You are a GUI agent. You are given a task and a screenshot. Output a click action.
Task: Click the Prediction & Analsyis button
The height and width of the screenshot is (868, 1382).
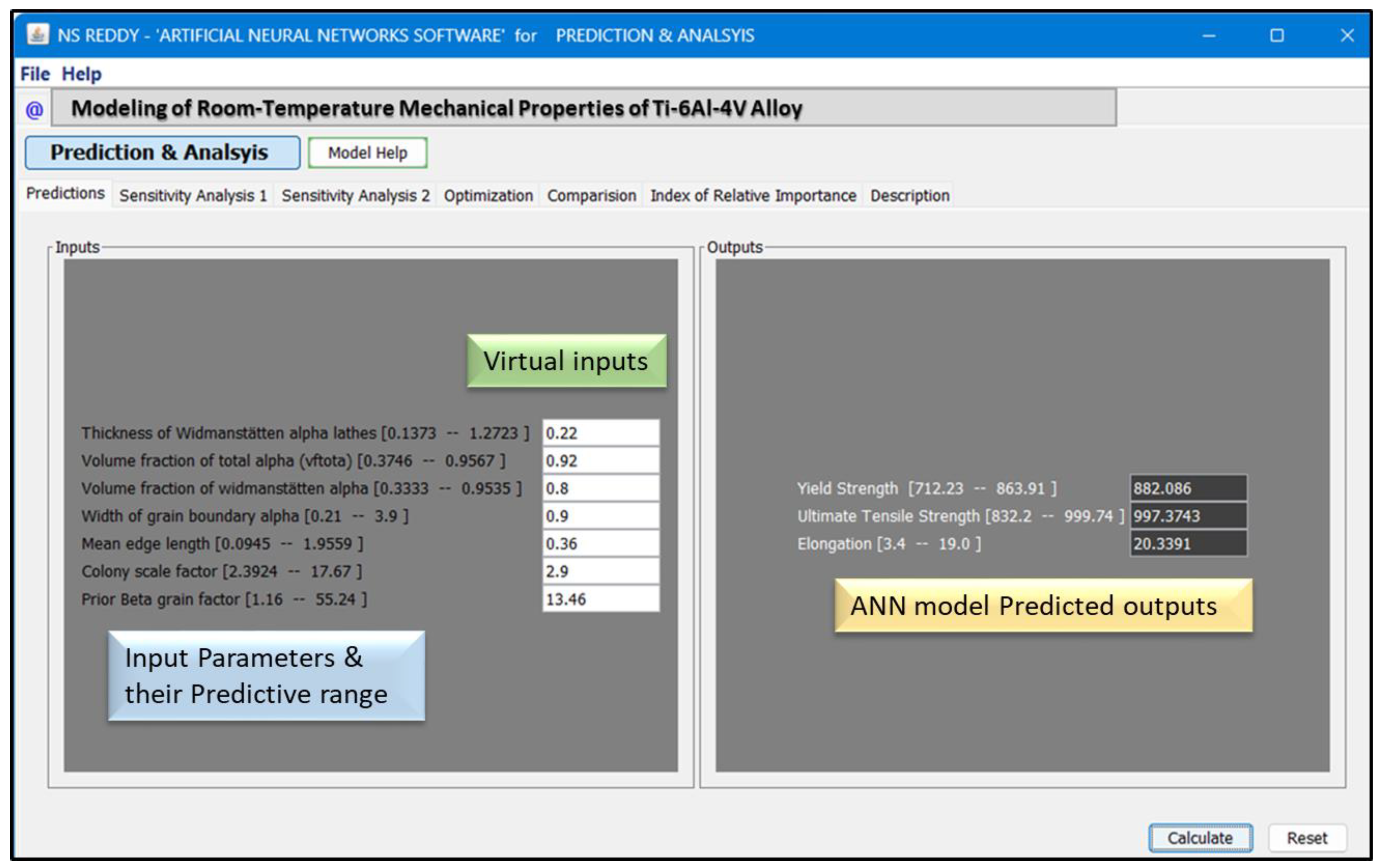[162, 153]
